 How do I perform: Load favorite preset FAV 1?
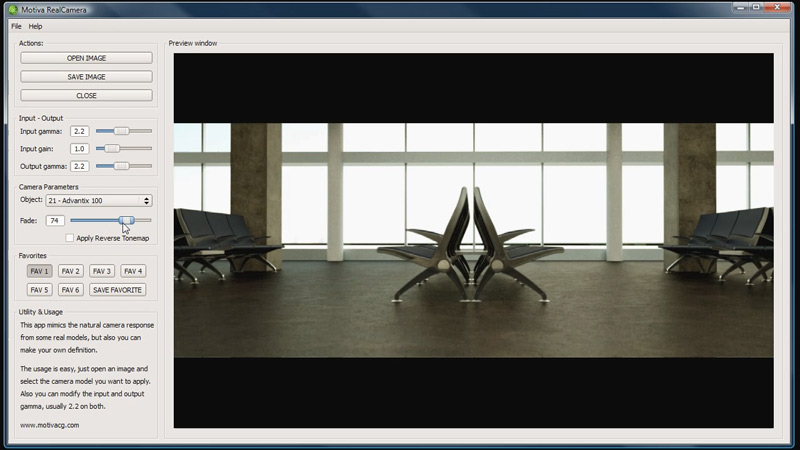click(39, 271)
